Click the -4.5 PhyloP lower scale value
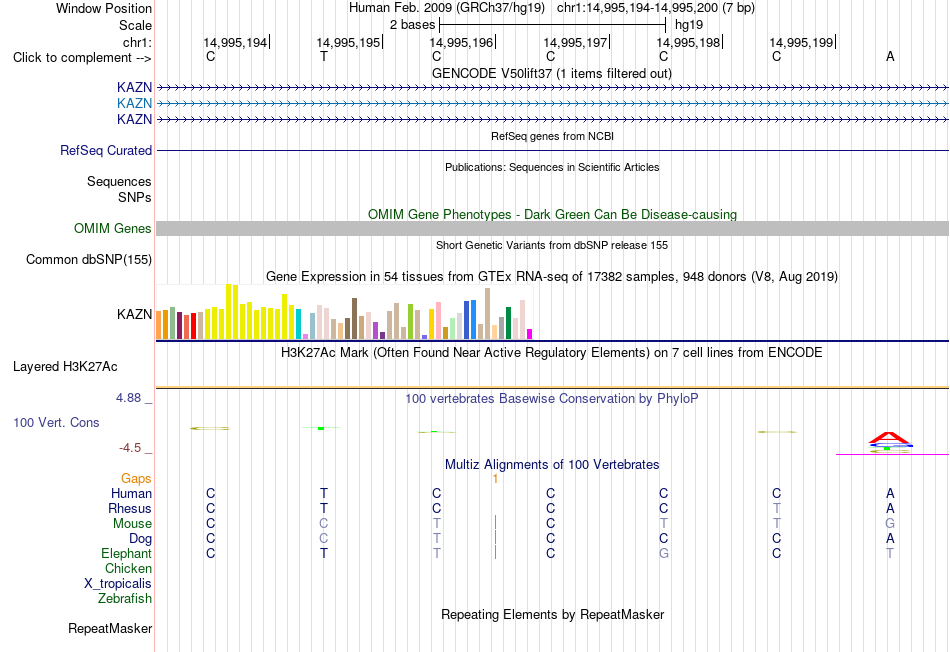Image resolution: width=950 pixels, height=652 pixels. click(130, 448)
